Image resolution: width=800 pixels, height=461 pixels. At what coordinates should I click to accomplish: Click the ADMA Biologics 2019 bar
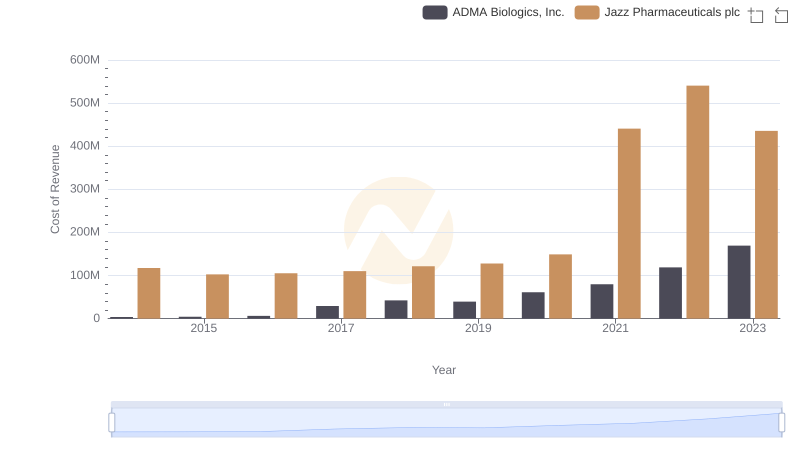tap(464, 310)
